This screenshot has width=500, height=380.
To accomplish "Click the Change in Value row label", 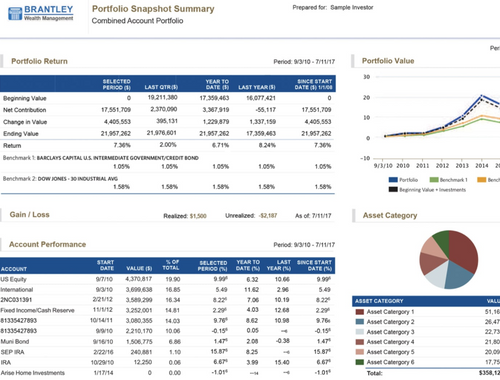I will pos(25,122).
